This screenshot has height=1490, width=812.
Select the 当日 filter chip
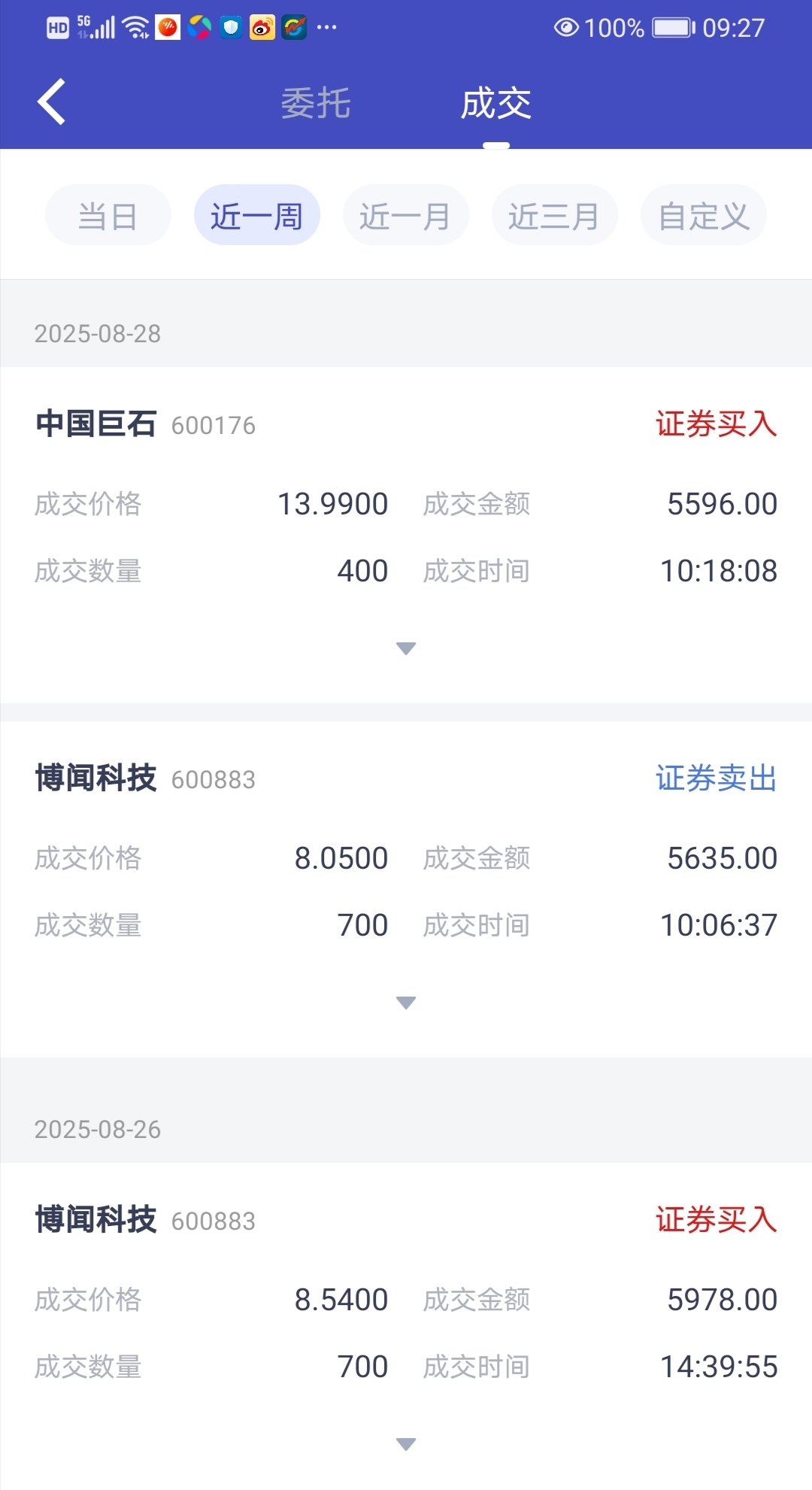[x=108, y=215]
